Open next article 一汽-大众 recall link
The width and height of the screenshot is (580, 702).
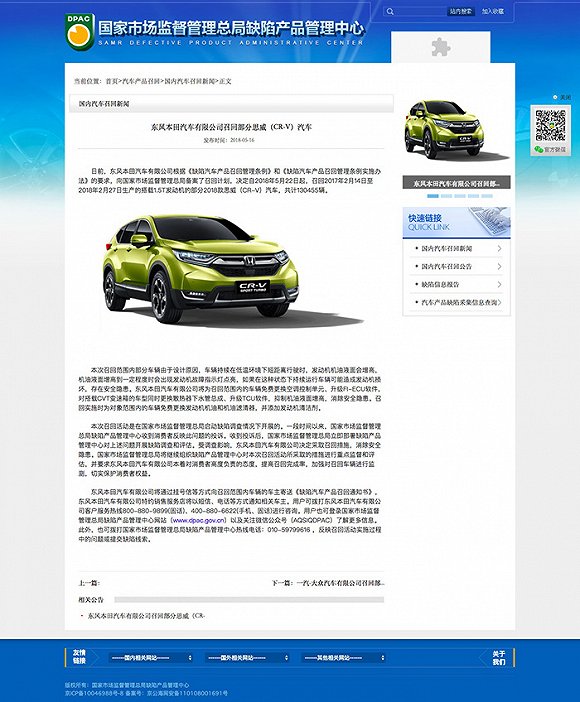[x=340, y=583]
